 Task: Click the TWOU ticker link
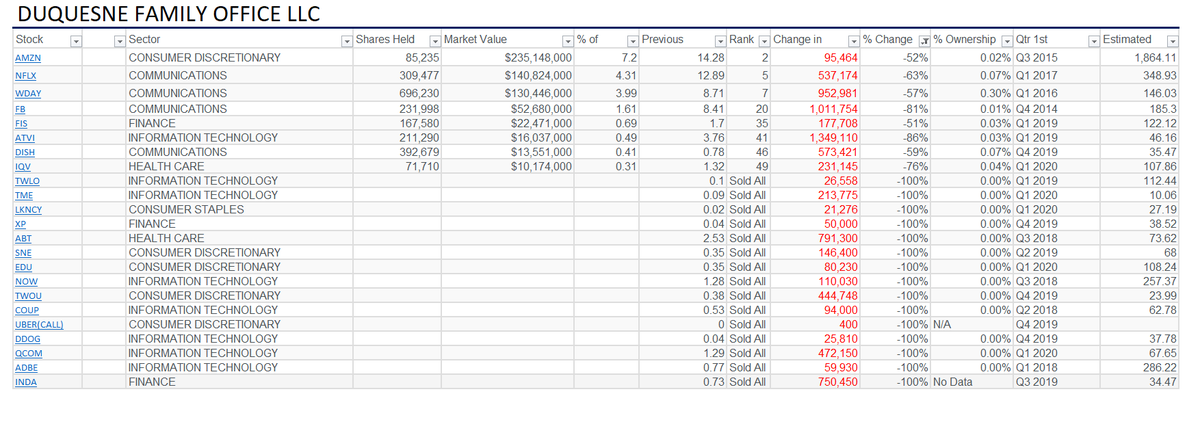26,297
